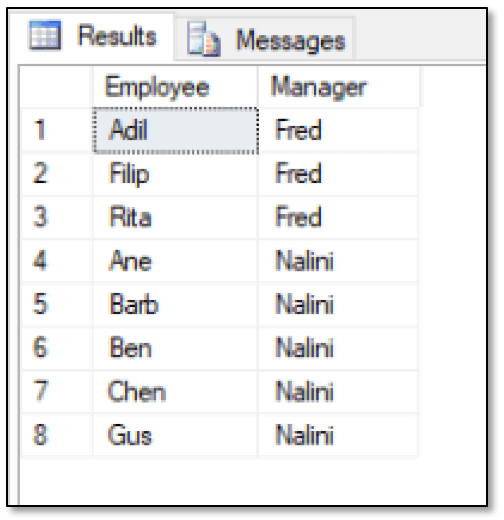Screen dimensions: 504x520
Task: Select Fred manager cell in row 2
Action: [x=338, y=174]
